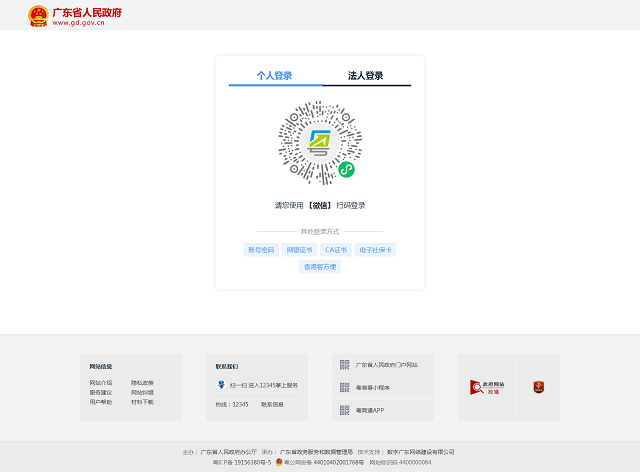This screenshot has width=640, height=472.
Task: Open the 材料下载 footer link
Action: point(142,402)
